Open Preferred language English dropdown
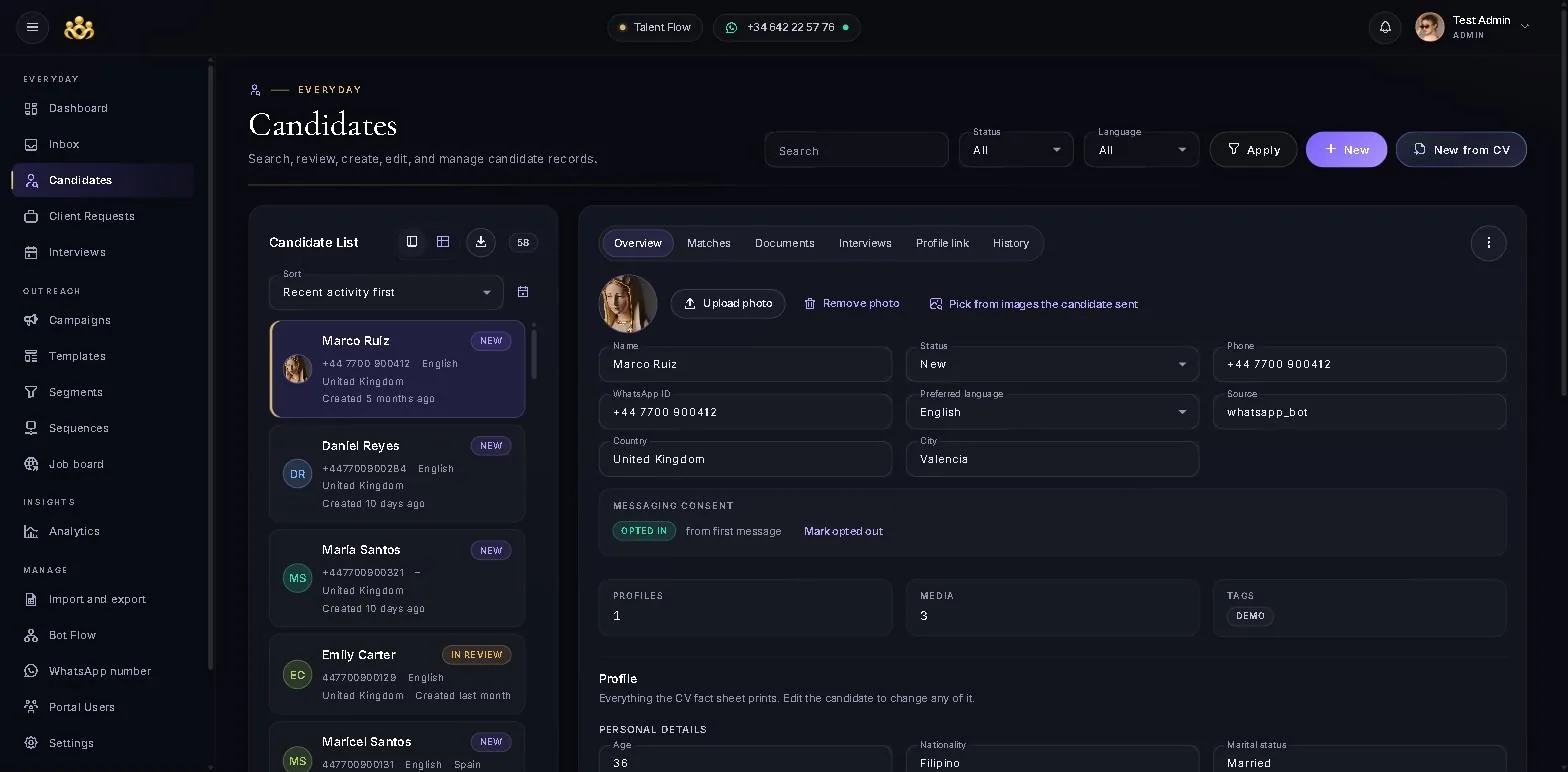The image size is (1568, 772). (1052, 412)
